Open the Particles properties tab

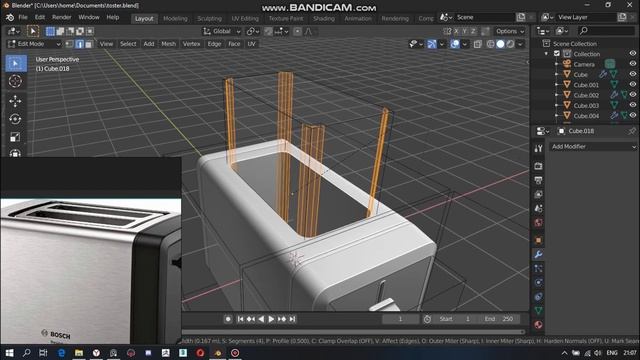click(538, 269)
